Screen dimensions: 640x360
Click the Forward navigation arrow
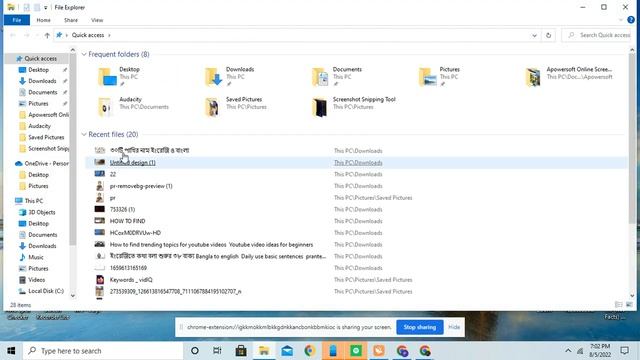tap(27, 36)
